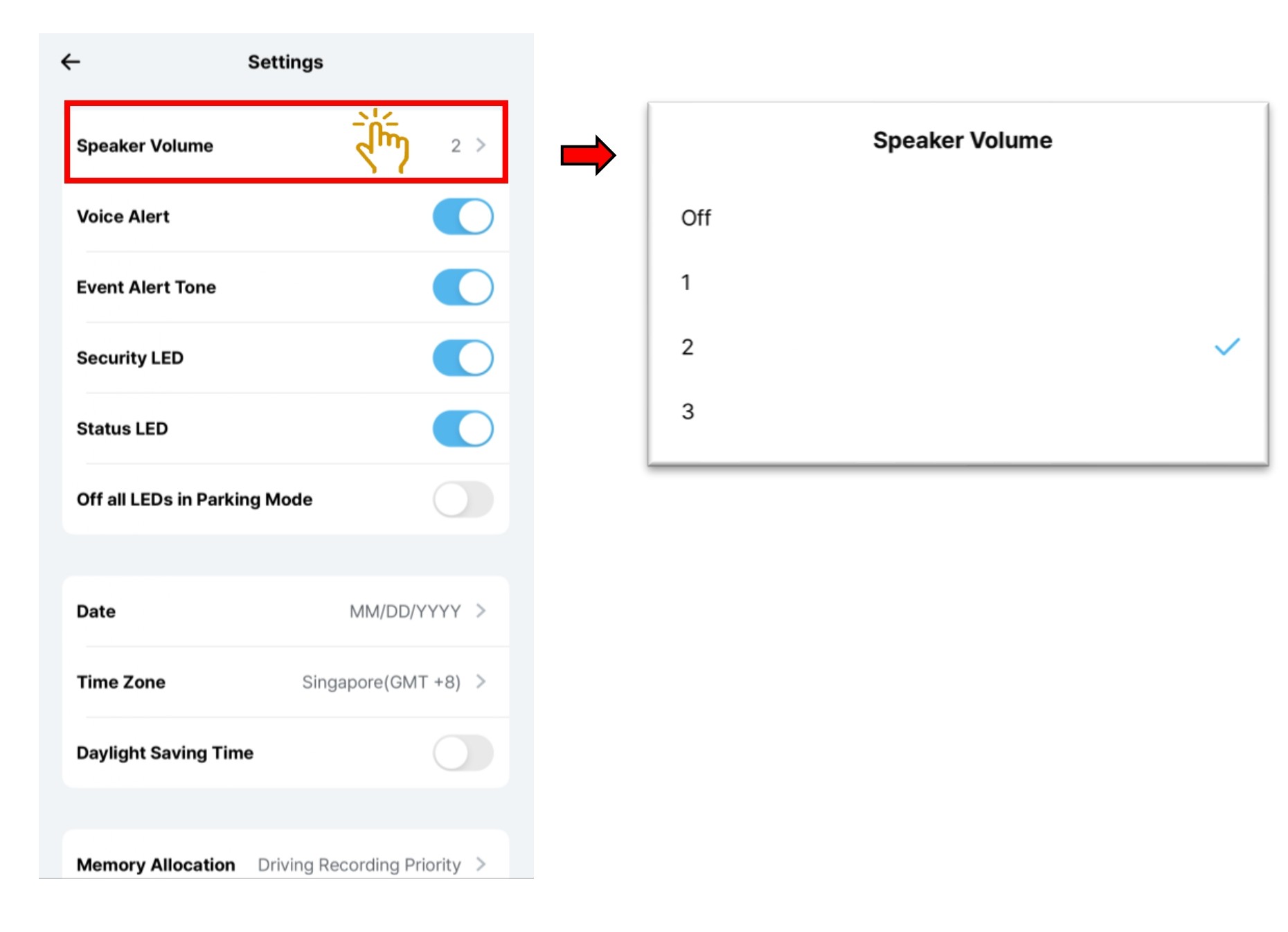Turn off the Voice Alert toggle
The image size is (1288, 932).
click(x=463, y=217)
